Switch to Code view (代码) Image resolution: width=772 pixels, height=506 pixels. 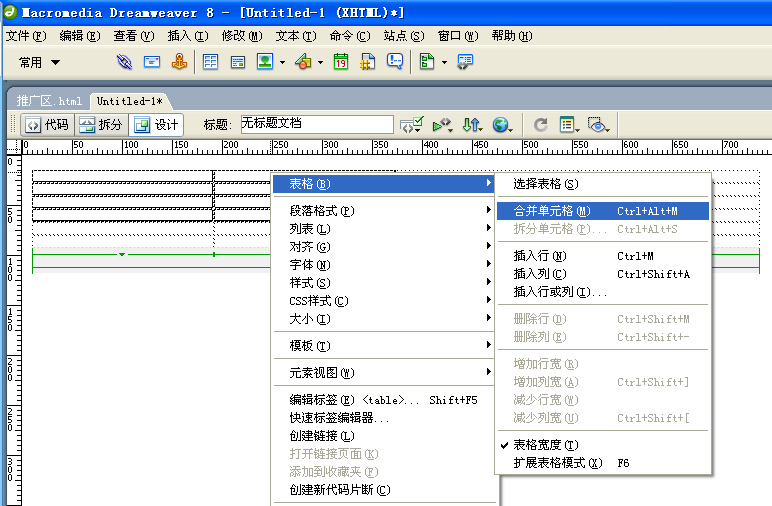tap(48, 125)
